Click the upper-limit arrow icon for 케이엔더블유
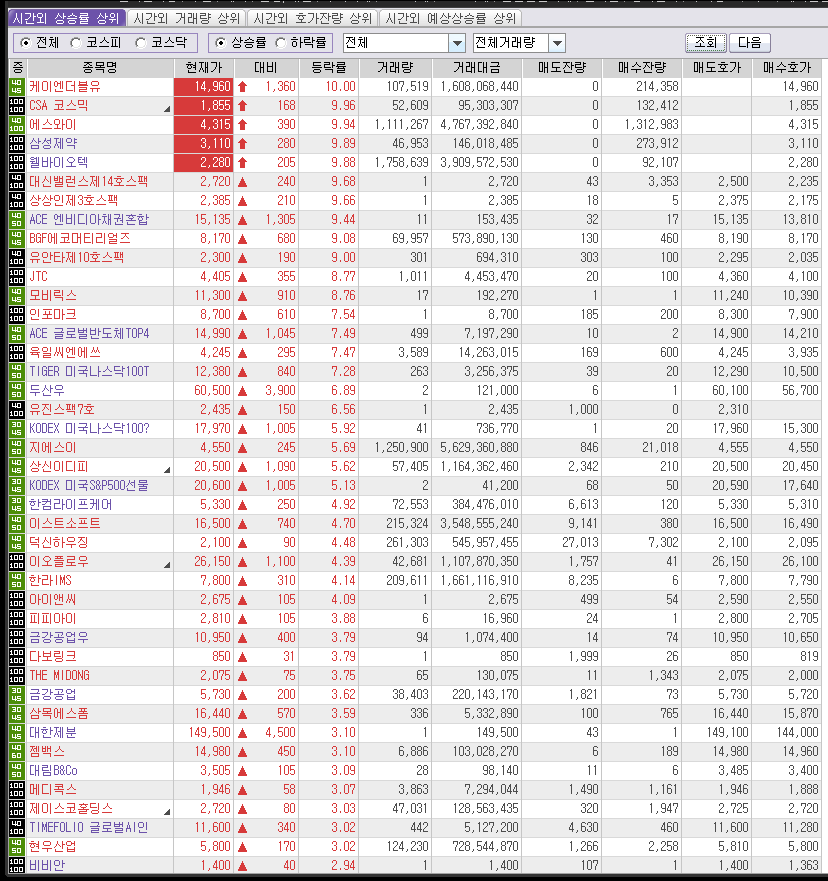The image size is (828, 881). tap(243, 87)
